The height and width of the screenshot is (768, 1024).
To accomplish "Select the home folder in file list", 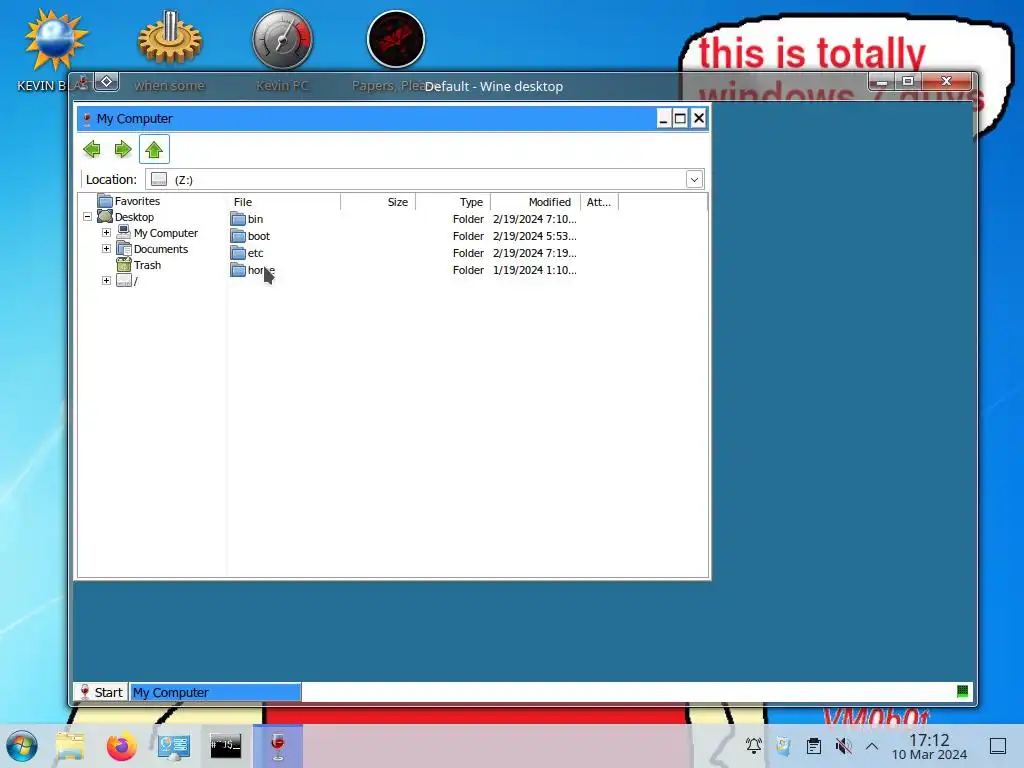I will 261,270.
